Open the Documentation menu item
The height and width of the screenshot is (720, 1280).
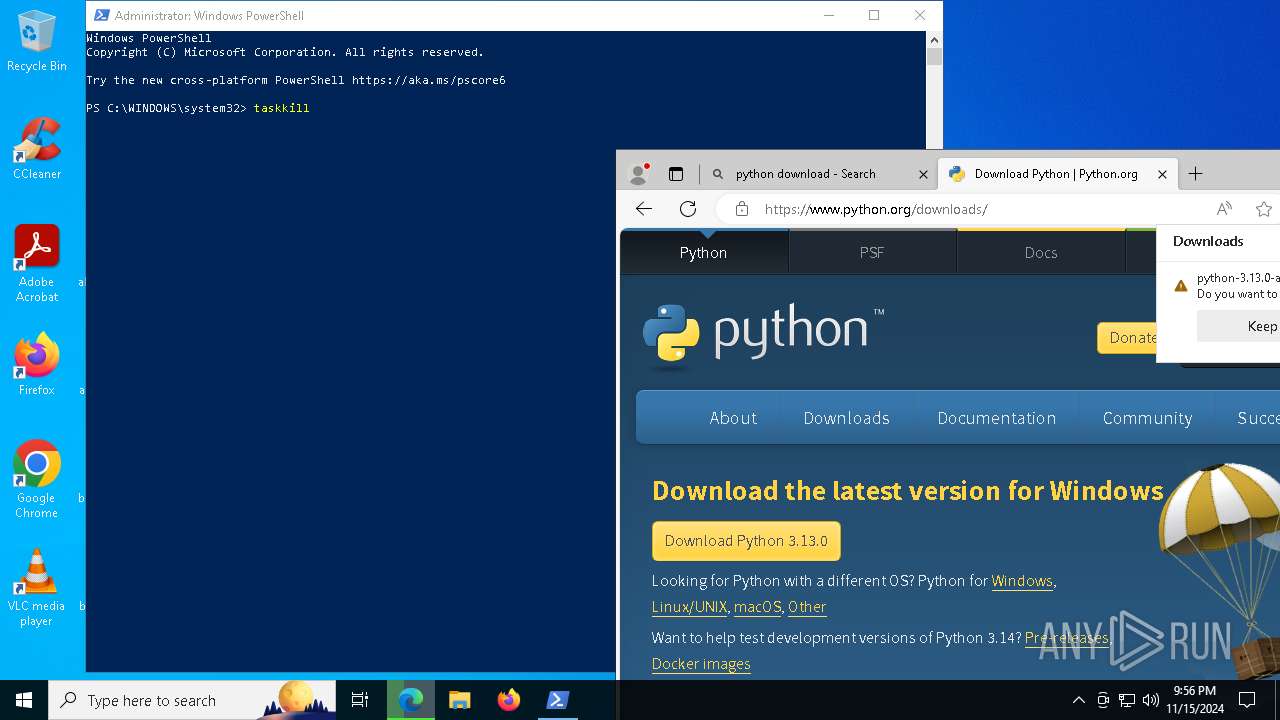(x=996, y=418)
